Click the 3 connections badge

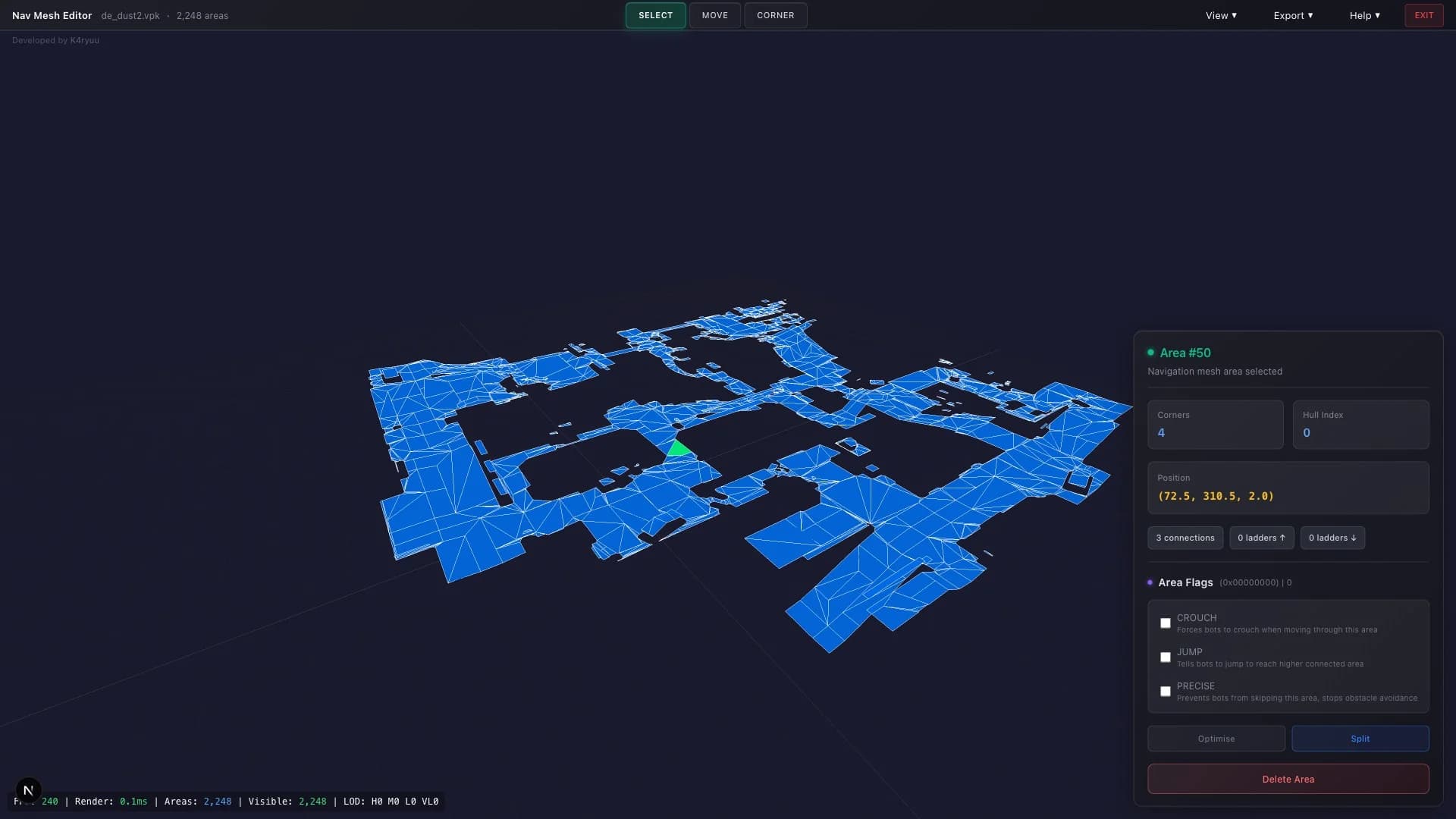pos(1185,538)
